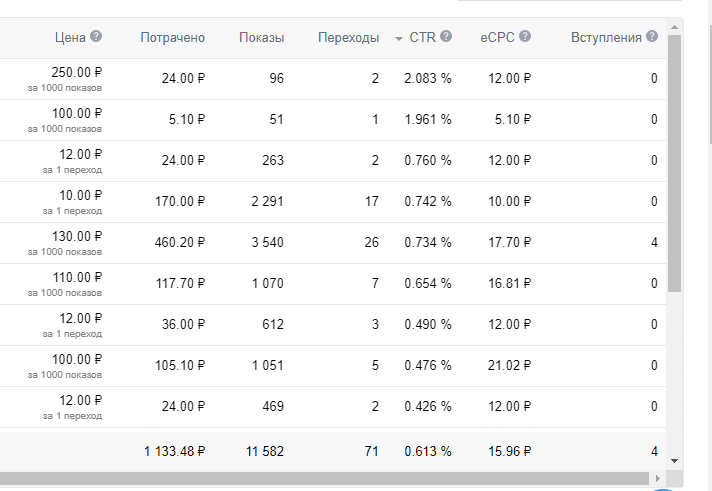
Task: Click the 250.00 ₽ price cell
Action: coord(77,72)
